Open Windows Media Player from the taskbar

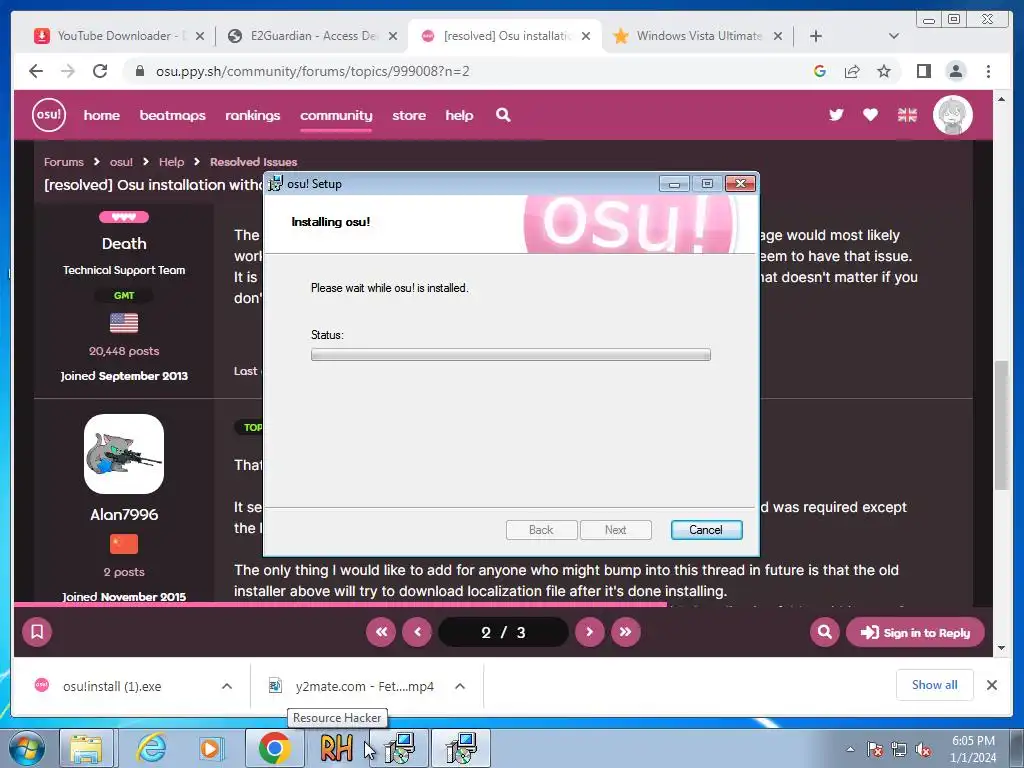click(x=211, y=748)
